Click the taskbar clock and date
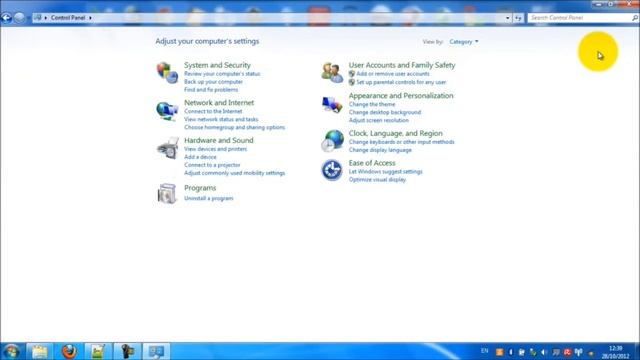 615,352
